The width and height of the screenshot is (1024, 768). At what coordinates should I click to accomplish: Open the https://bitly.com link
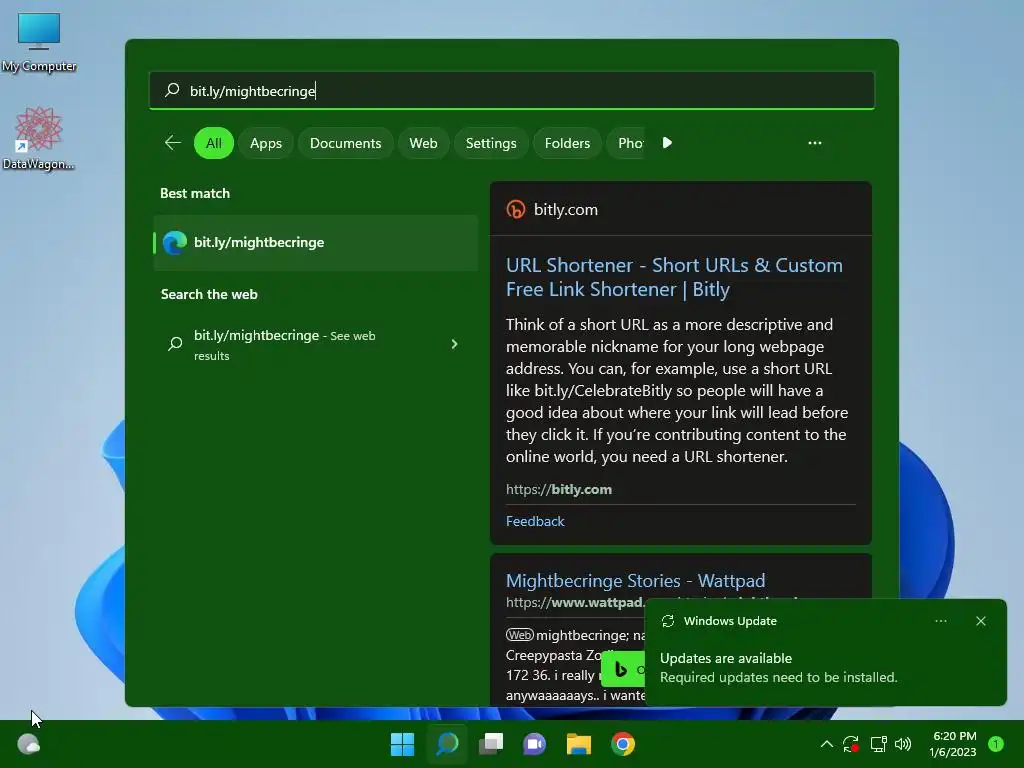tap(559, 489)
